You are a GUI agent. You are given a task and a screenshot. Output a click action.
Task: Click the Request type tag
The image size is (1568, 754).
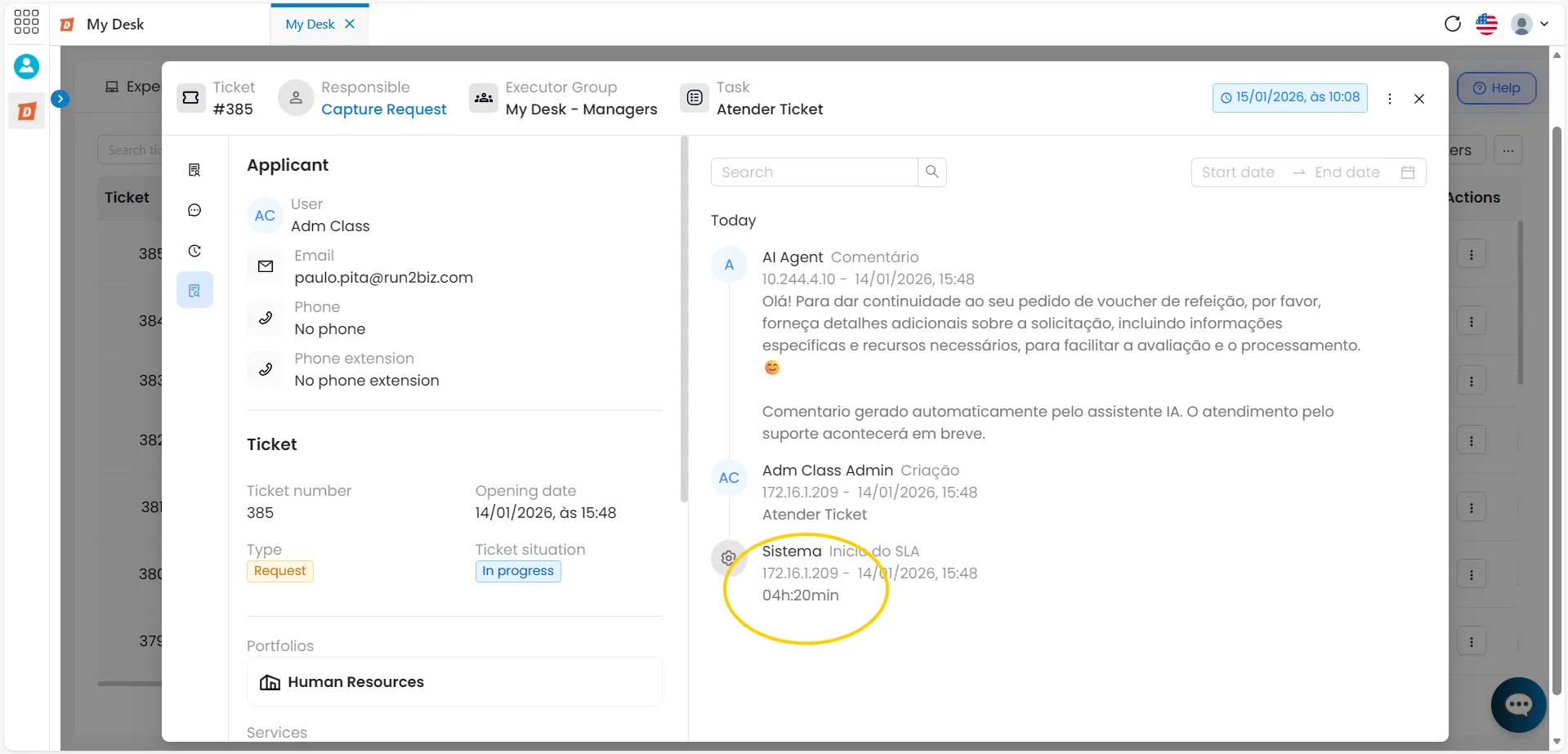[279, 571]
